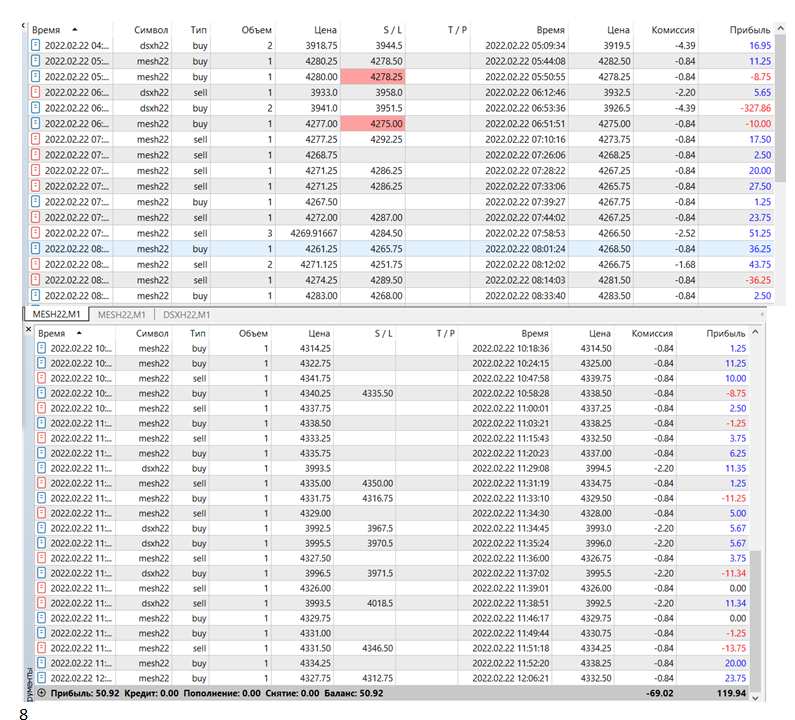Click the sell icon of the trade closed 06:12:46
Screen dimensions: 795x720
[35, 92]
